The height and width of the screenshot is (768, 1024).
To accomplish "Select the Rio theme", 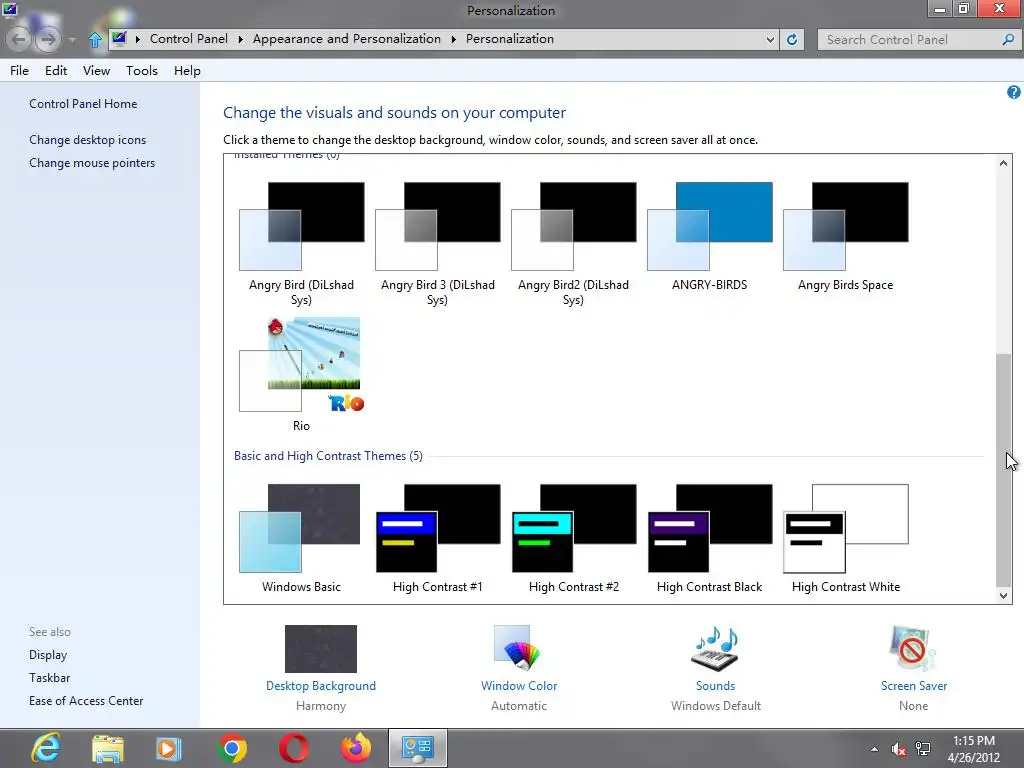I will pyautogui.click(x=301, y=374).
